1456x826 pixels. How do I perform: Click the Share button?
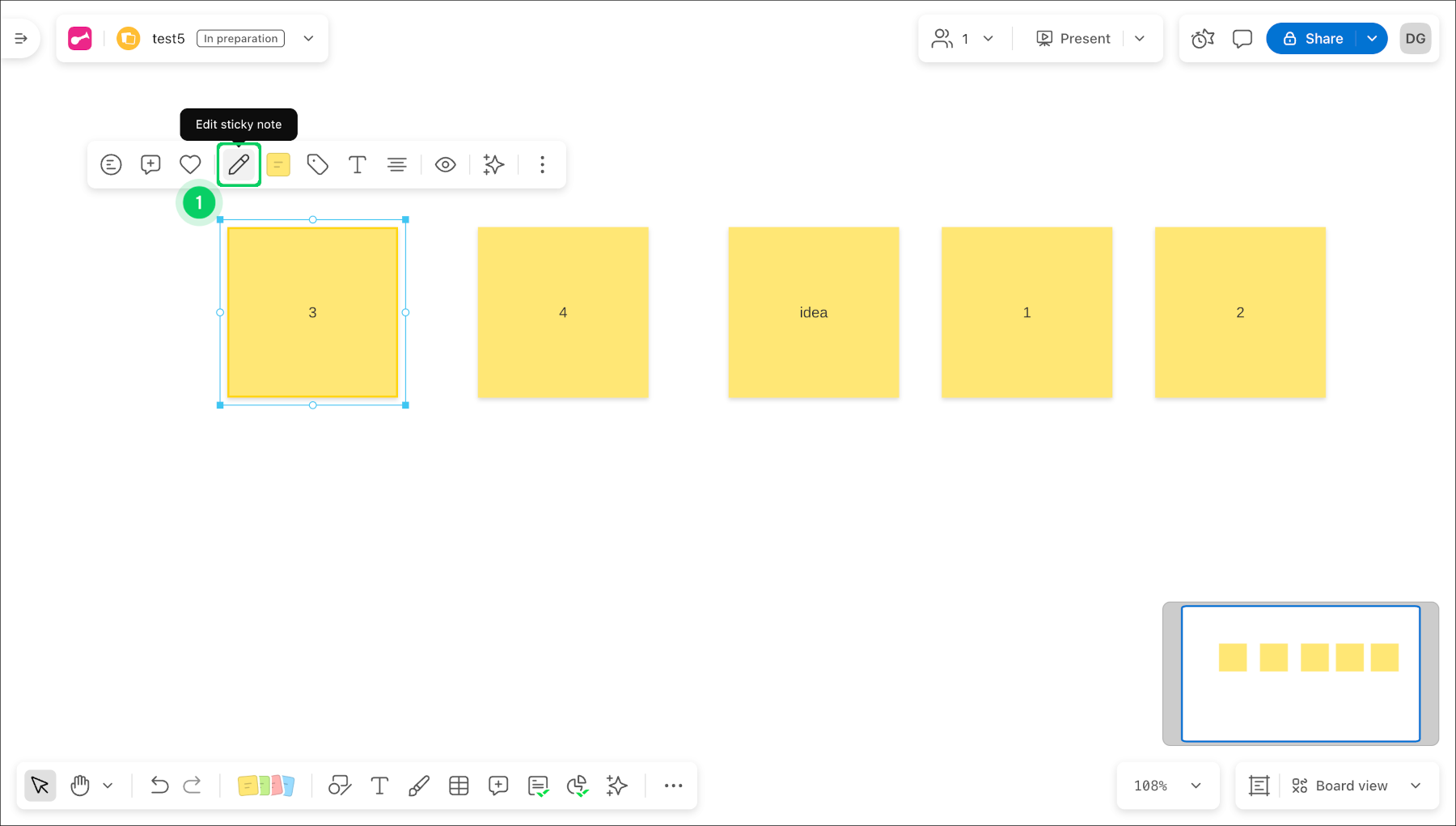click(1313, 39)
